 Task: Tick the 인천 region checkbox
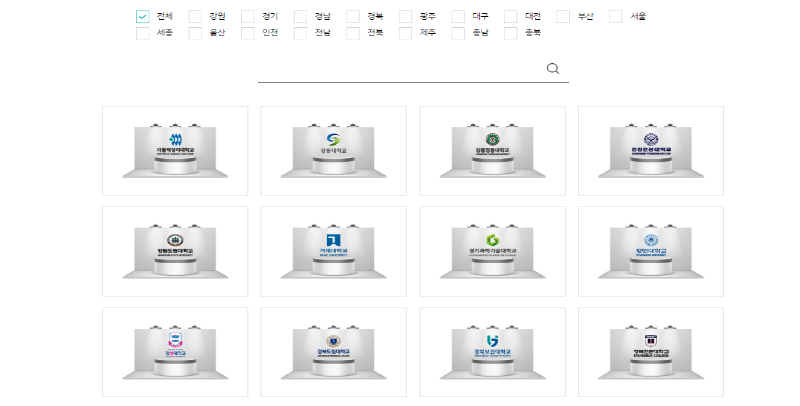247,33
